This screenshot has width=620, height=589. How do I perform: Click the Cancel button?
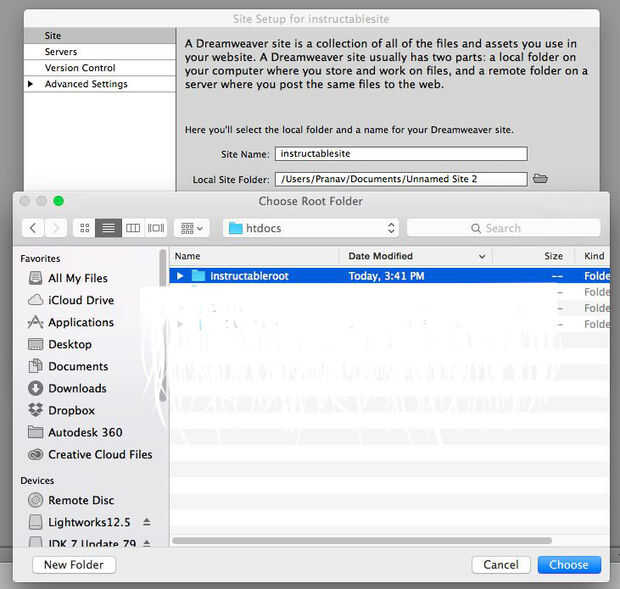(501, 565)
